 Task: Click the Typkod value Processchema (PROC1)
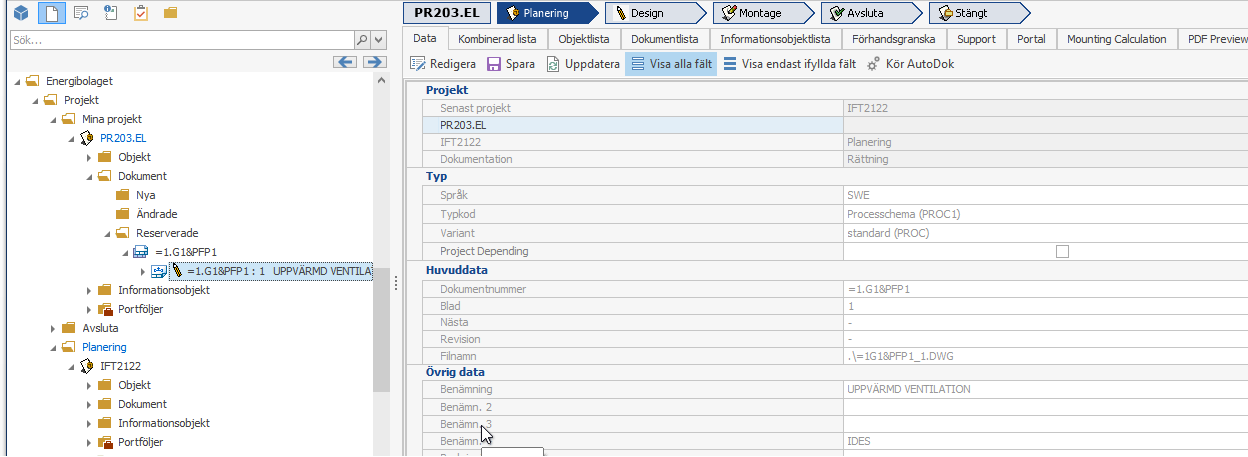(x=904, y=214)
